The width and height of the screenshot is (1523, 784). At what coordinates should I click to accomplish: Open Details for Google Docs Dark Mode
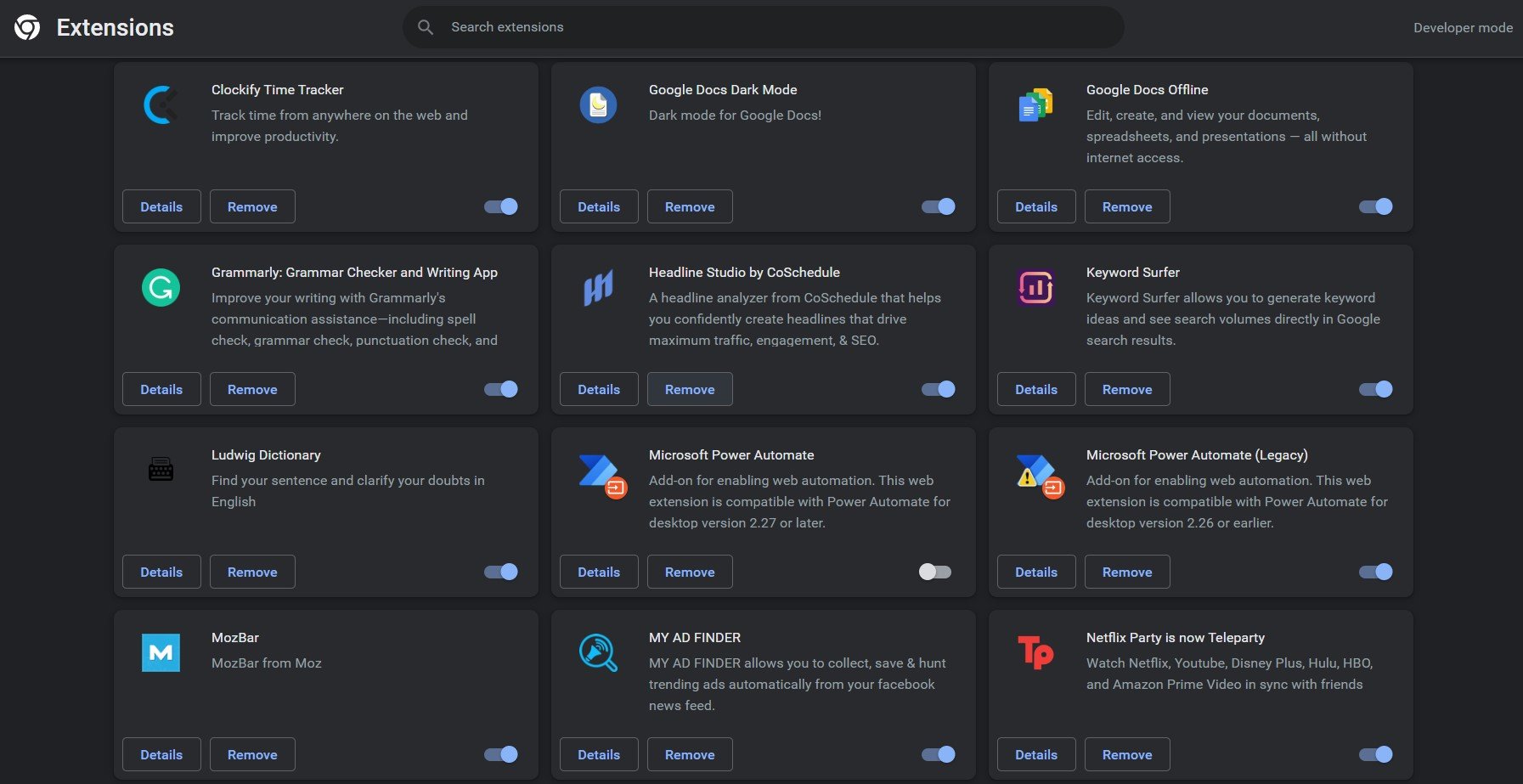point(599,206)
